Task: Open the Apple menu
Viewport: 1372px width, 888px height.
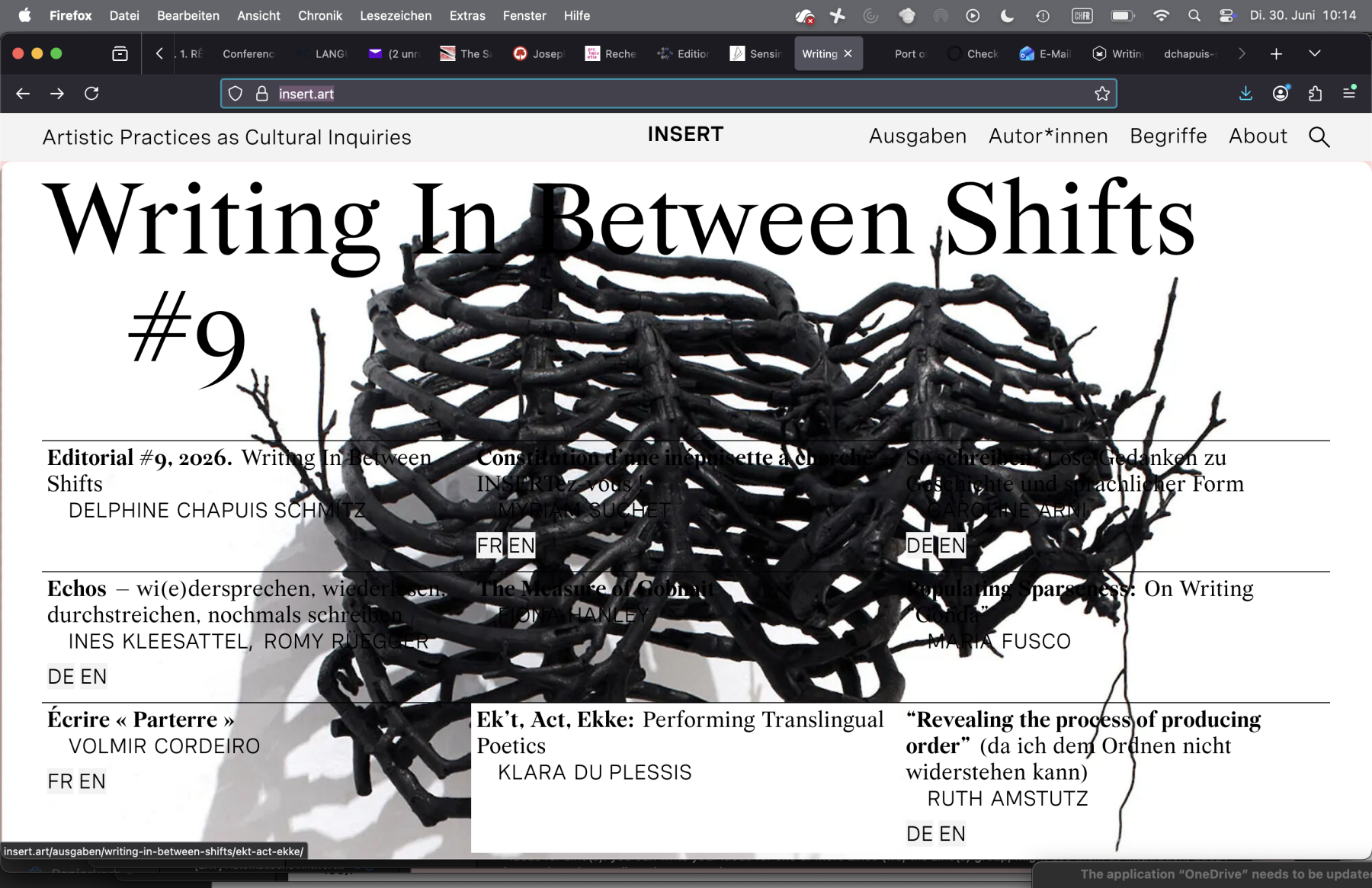Action: 24,15
